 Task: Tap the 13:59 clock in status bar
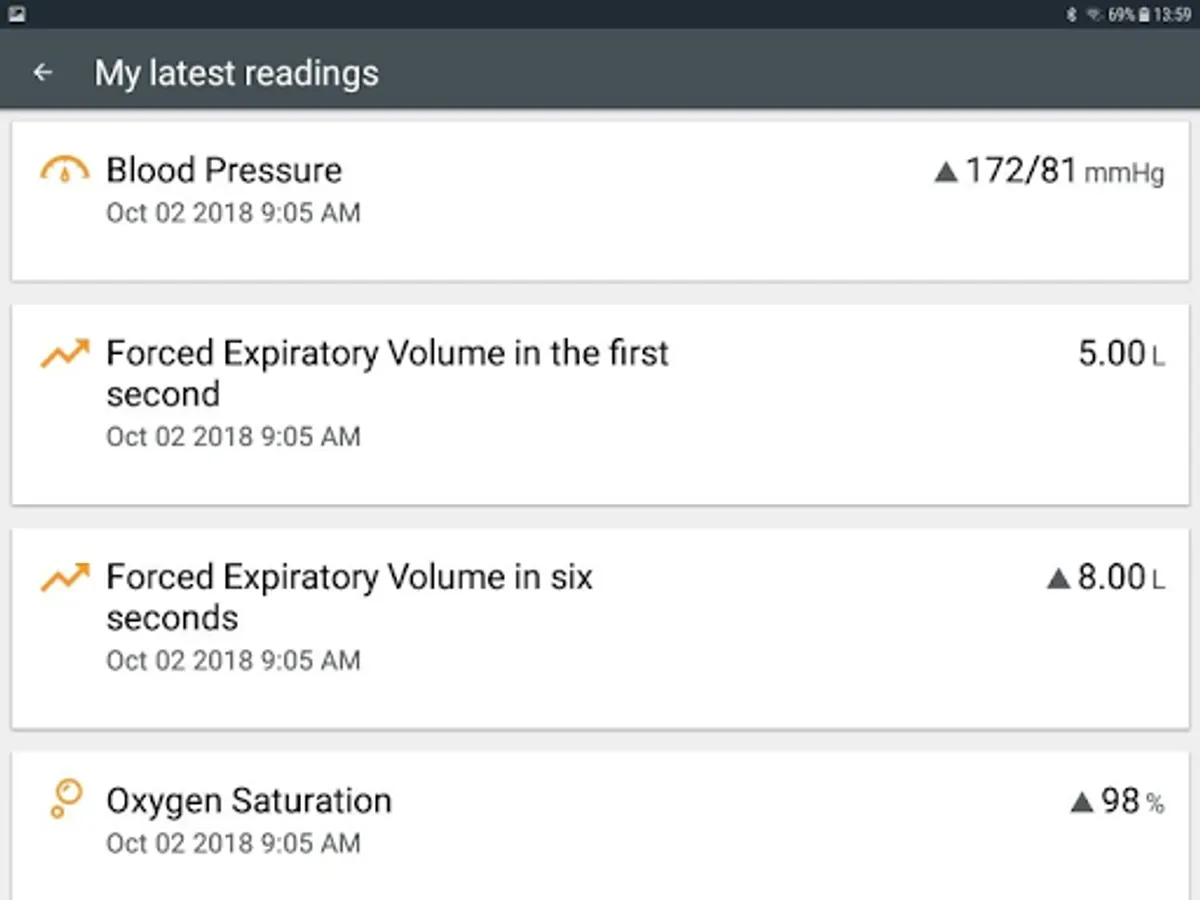click(1171, 15)
